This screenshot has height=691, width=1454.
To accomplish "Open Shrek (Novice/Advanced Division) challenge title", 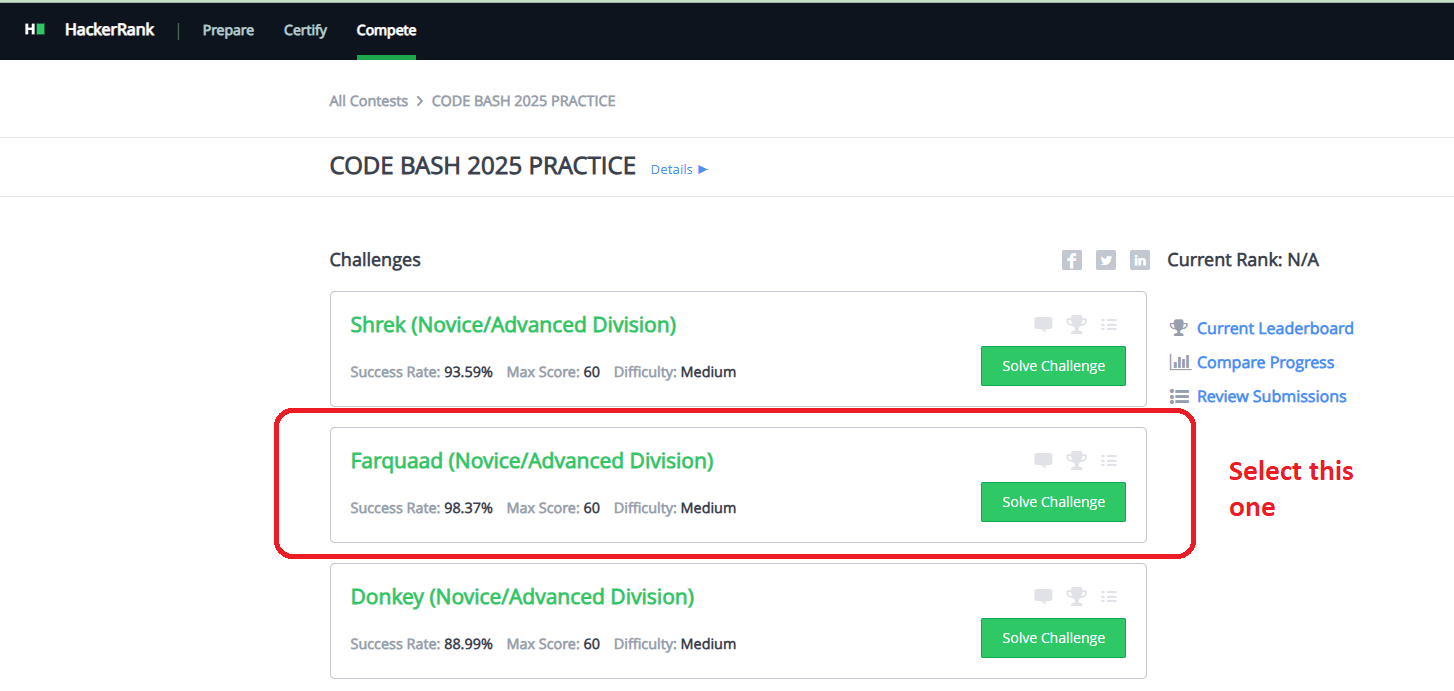I will 513,325.
